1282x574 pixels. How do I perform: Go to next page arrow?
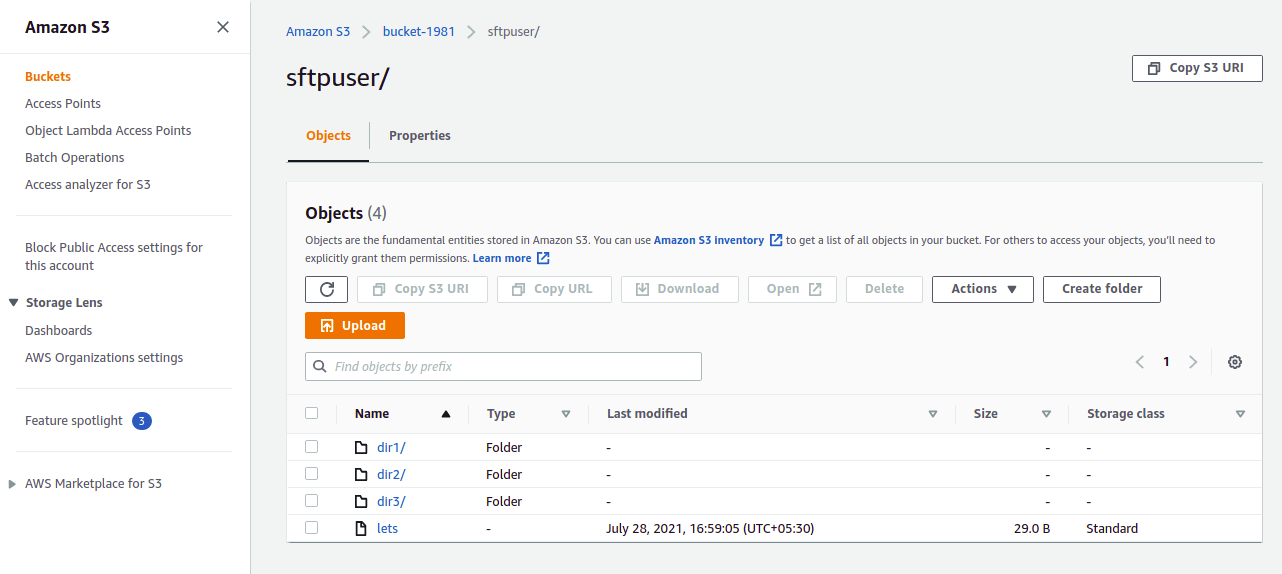click(1193, 362)
